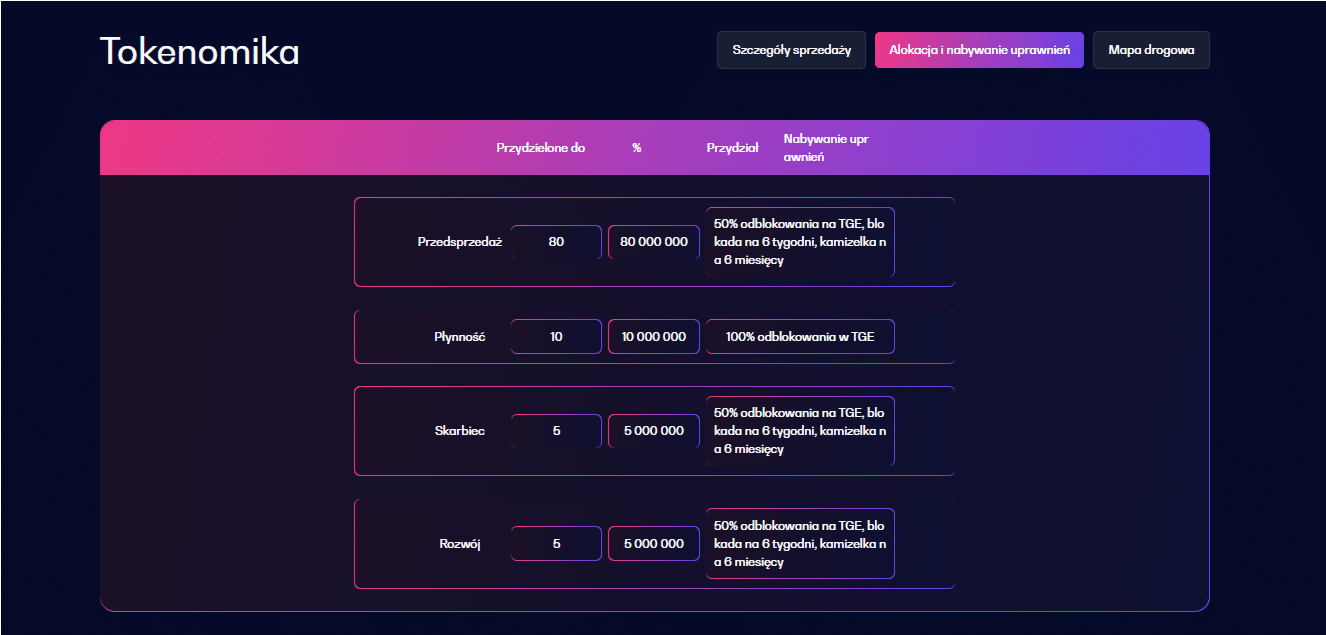This screenshot has width=1326, height=635.
Task: Click the Skarbiec row label
Action: coord(458,430)
